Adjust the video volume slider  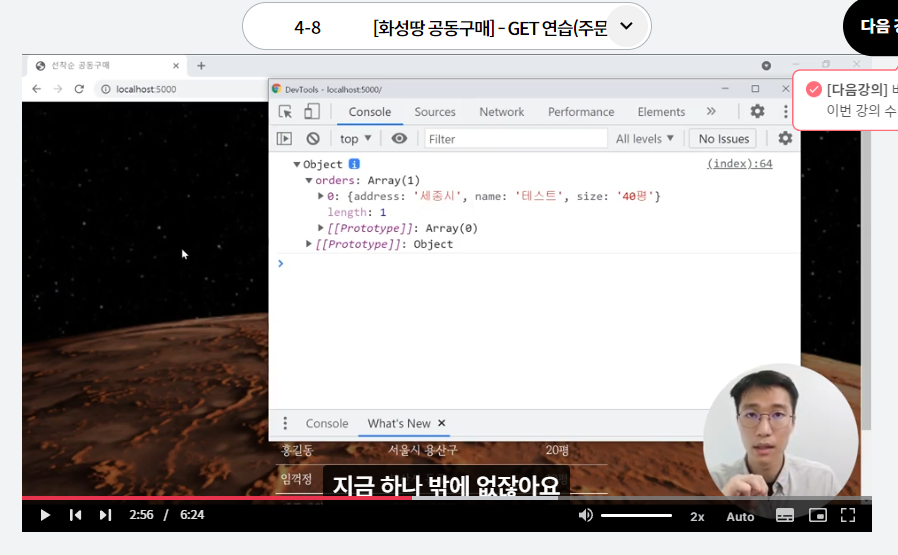636,515
